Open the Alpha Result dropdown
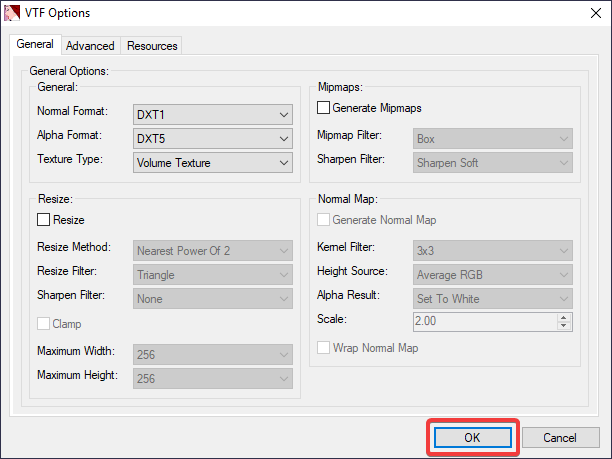This screenshot has height=459, width=612. [x=493, y=299]
